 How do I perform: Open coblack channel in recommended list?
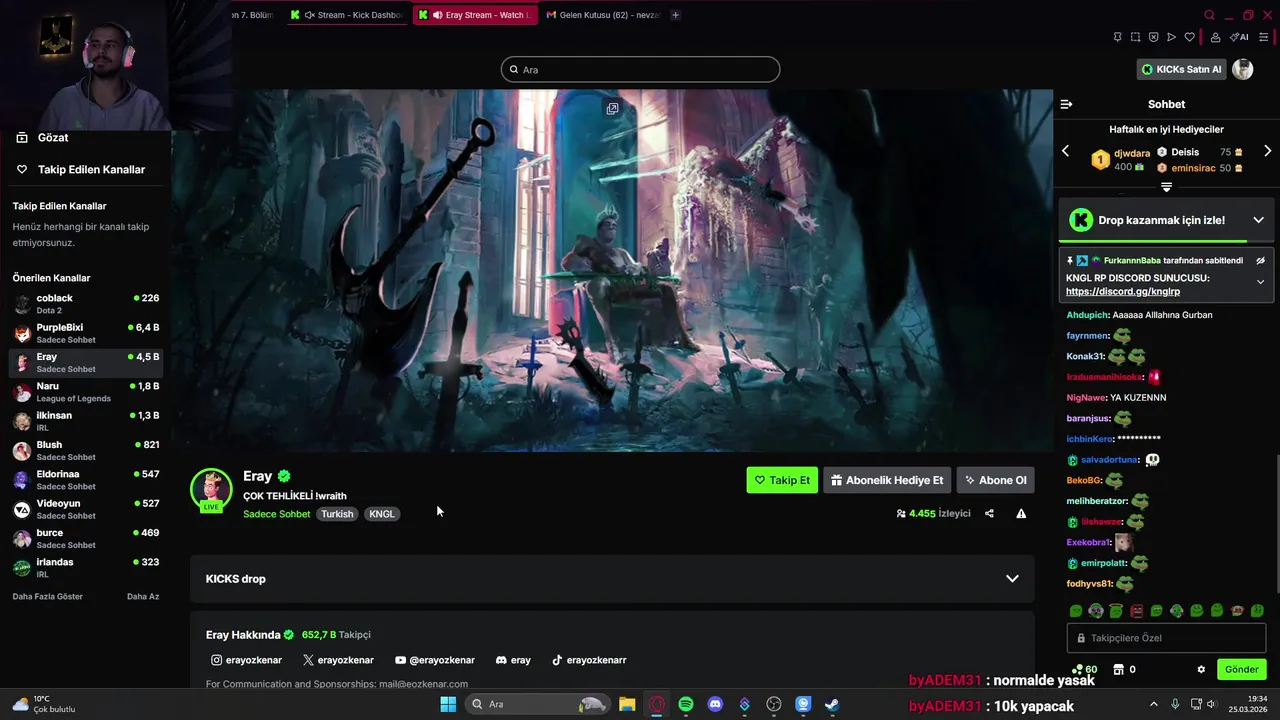click(85, 304)
